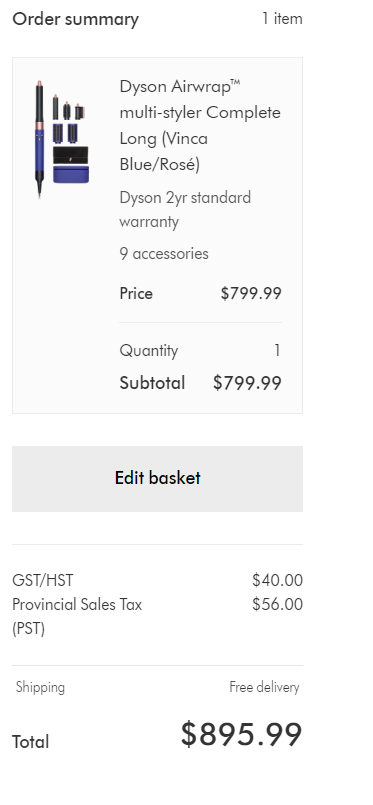Click the Order summary heading
The width and height of the screenshot is (373, 805).
pos(75,20)
